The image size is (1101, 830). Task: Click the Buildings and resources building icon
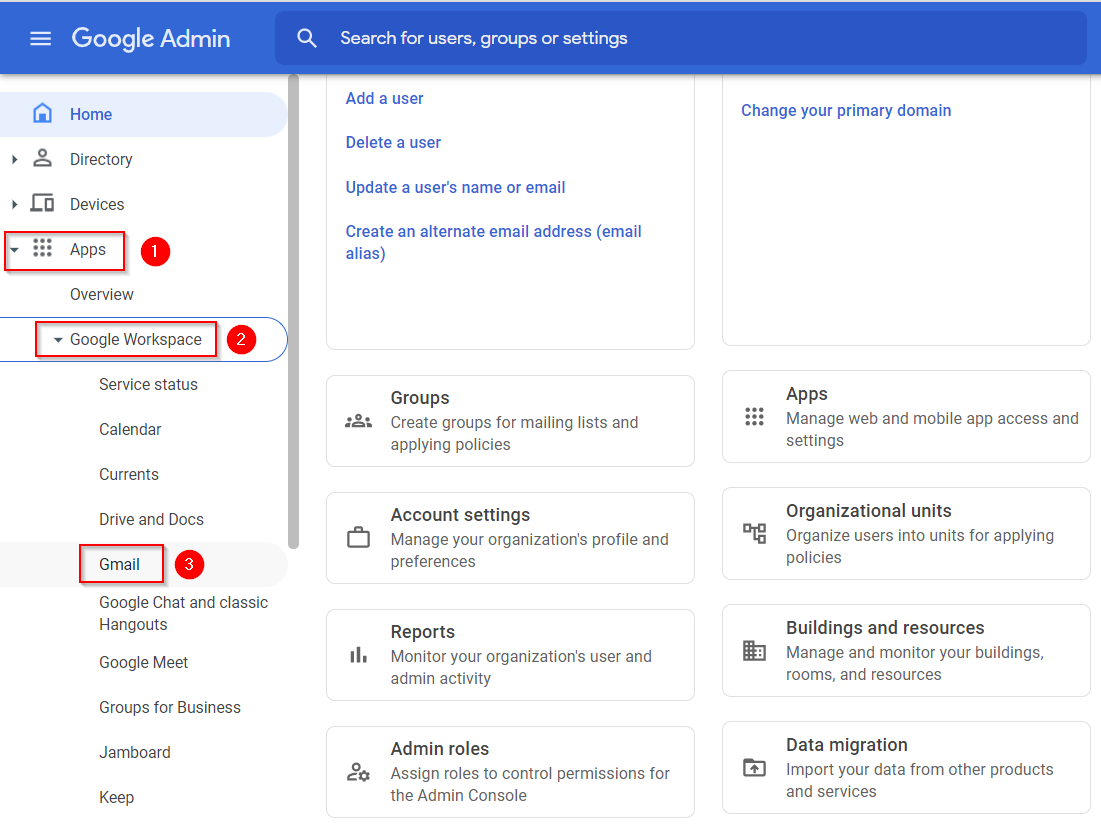754,651
